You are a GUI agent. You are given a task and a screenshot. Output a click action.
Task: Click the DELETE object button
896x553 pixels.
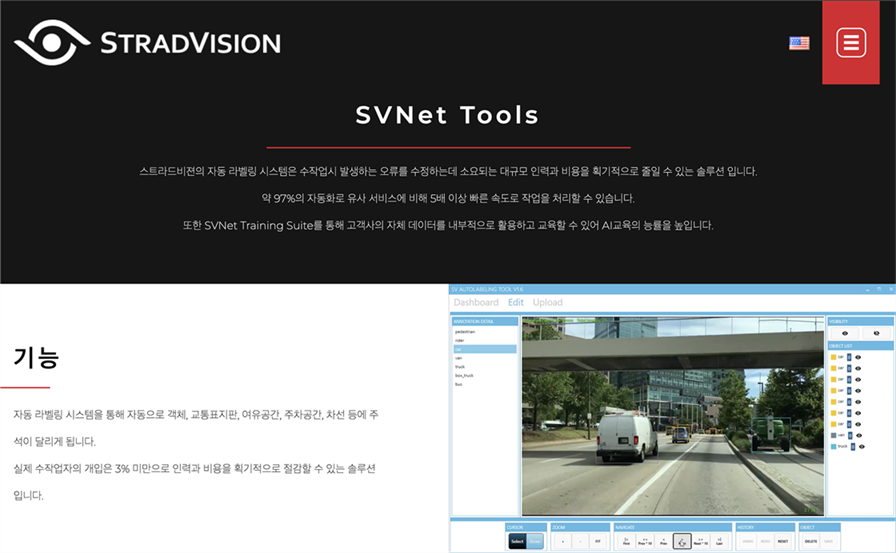coord(811,541)
